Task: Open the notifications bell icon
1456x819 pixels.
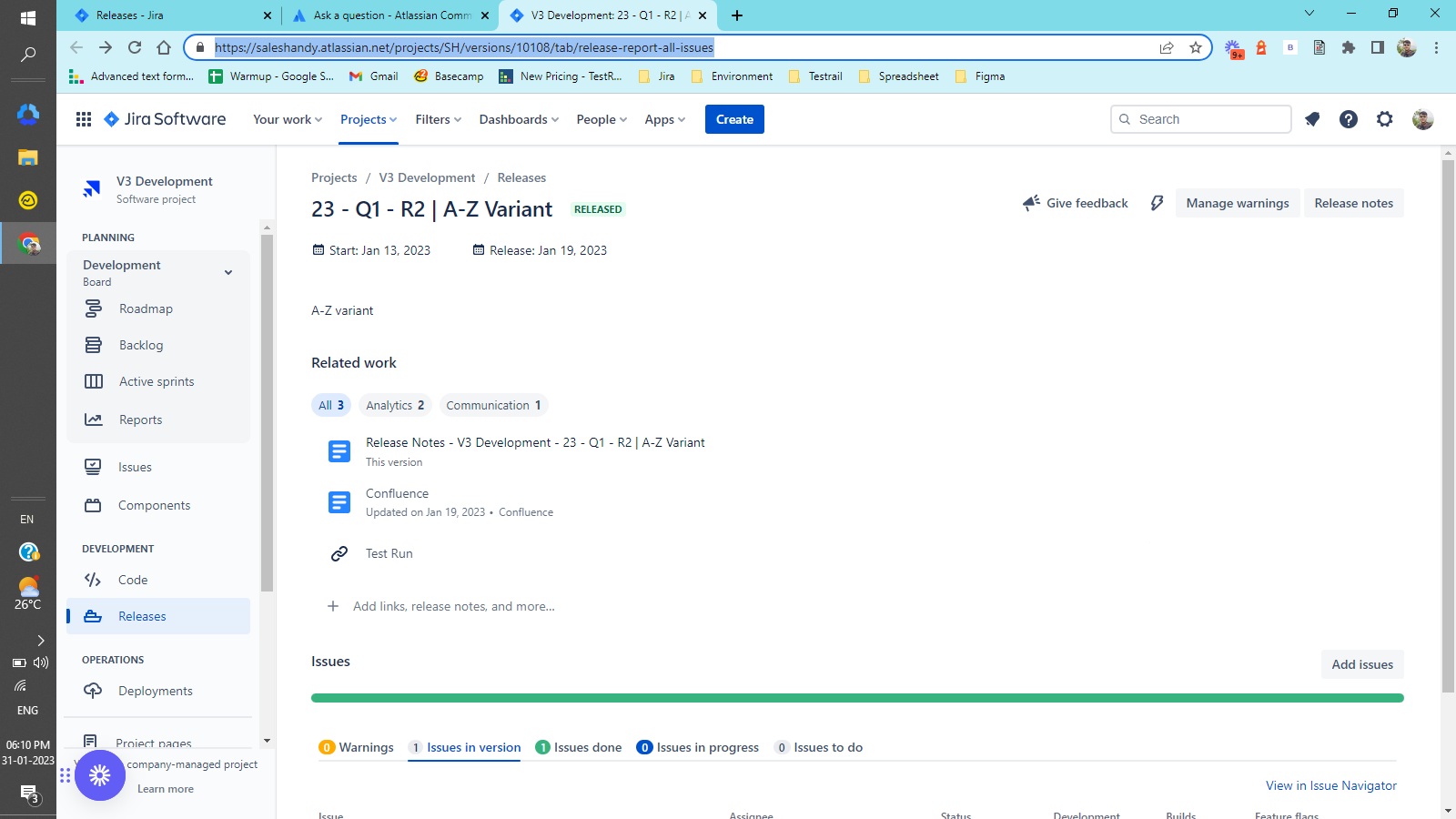Action: [x=1312, y=119]
